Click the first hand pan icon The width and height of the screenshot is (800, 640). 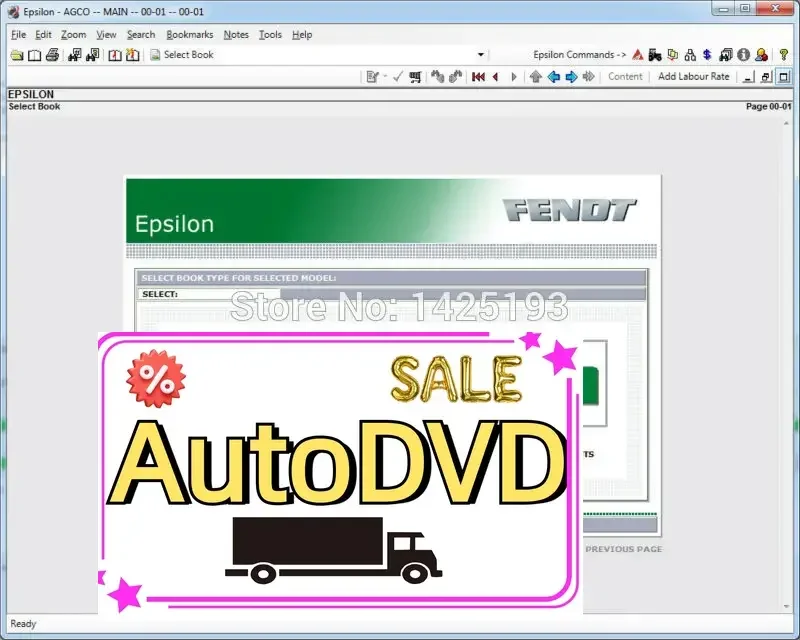[x=437, y=77]
